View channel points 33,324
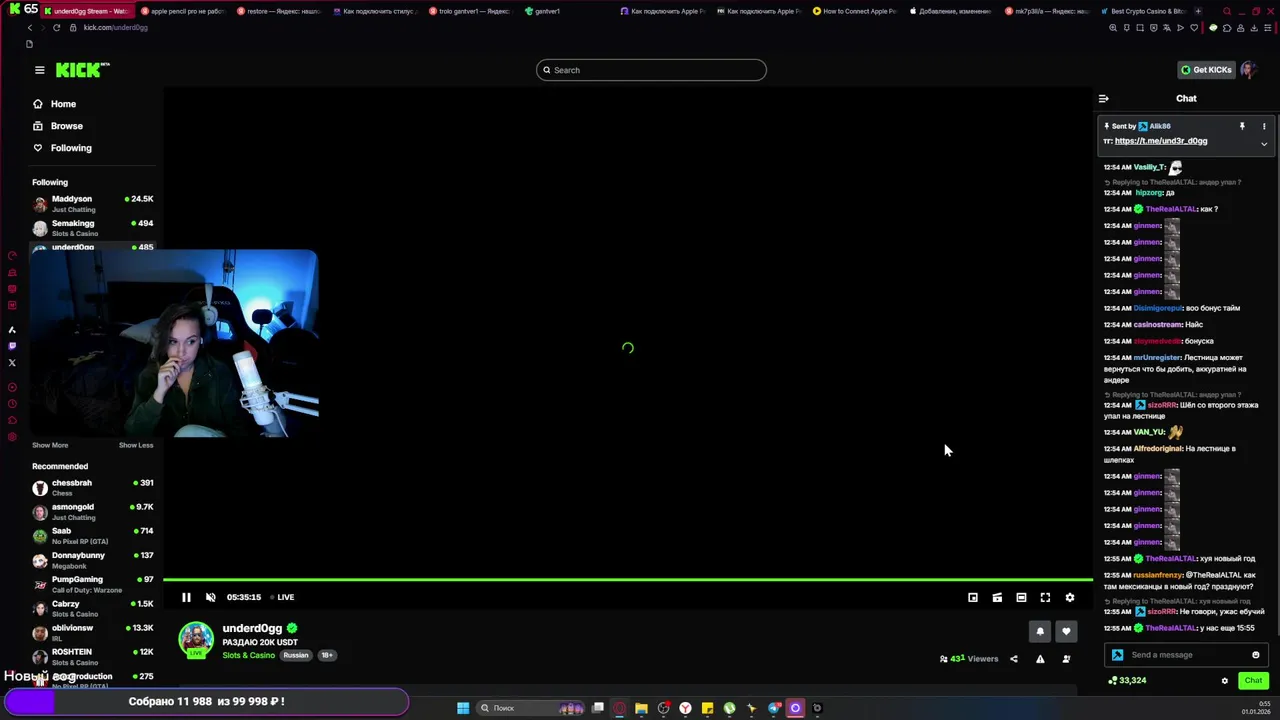The height and width of the screenshot is (720, 1280). [x=1127, y=681]
